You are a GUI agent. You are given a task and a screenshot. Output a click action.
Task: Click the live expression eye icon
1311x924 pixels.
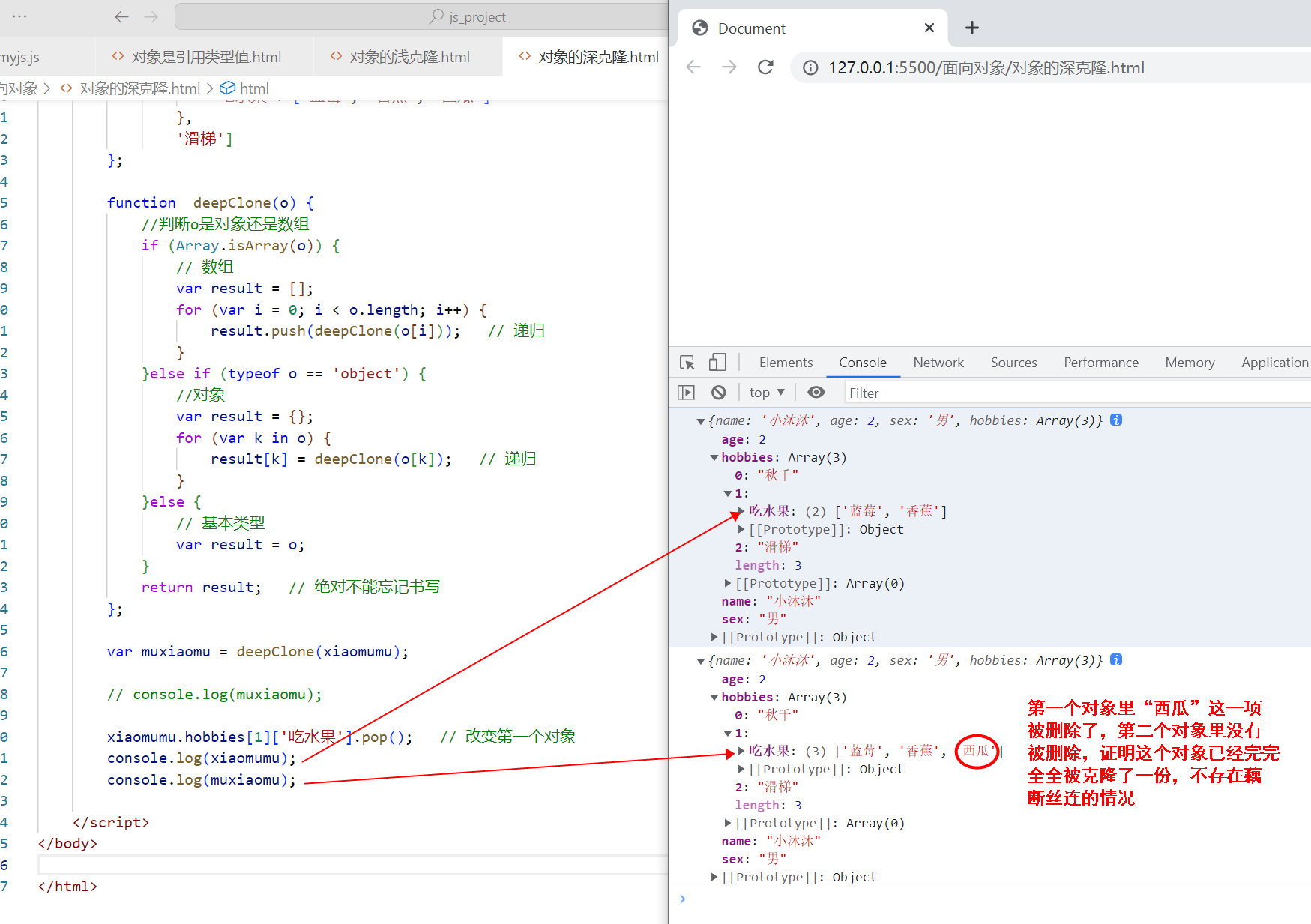coord(816,393)
